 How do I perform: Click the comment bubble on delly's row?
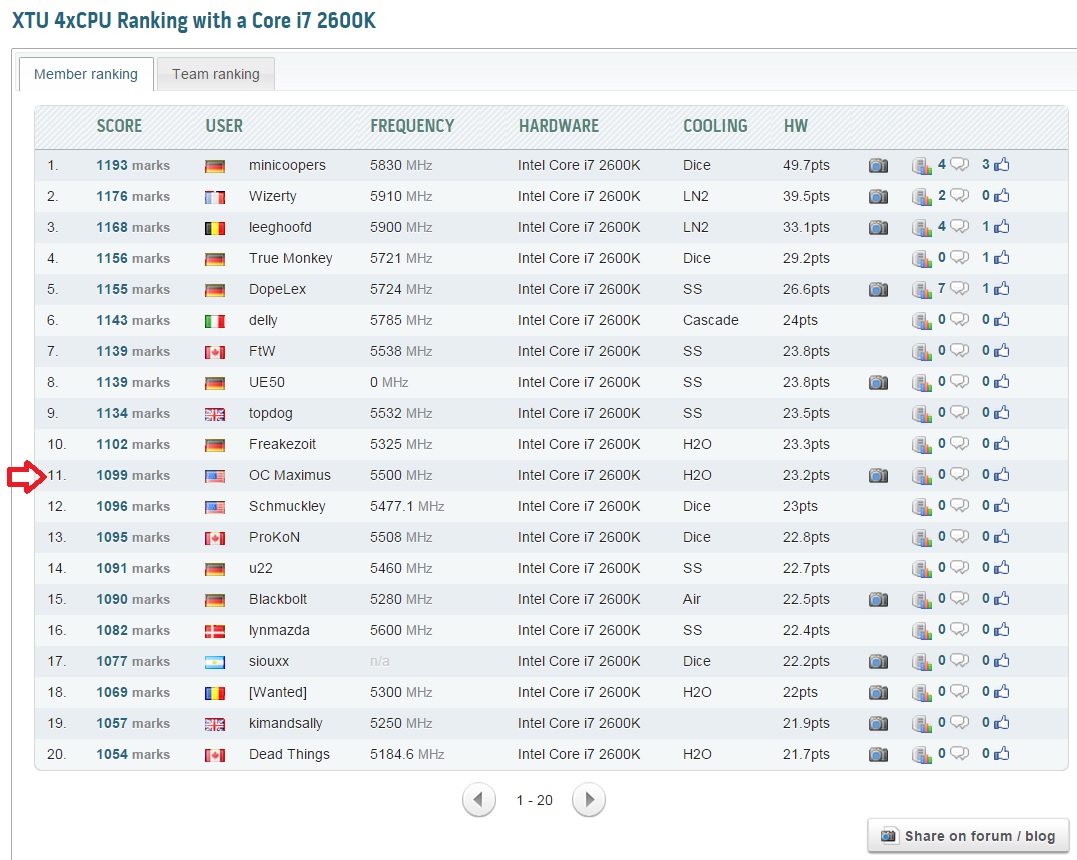pyautogui.click(x=959, y=320)
